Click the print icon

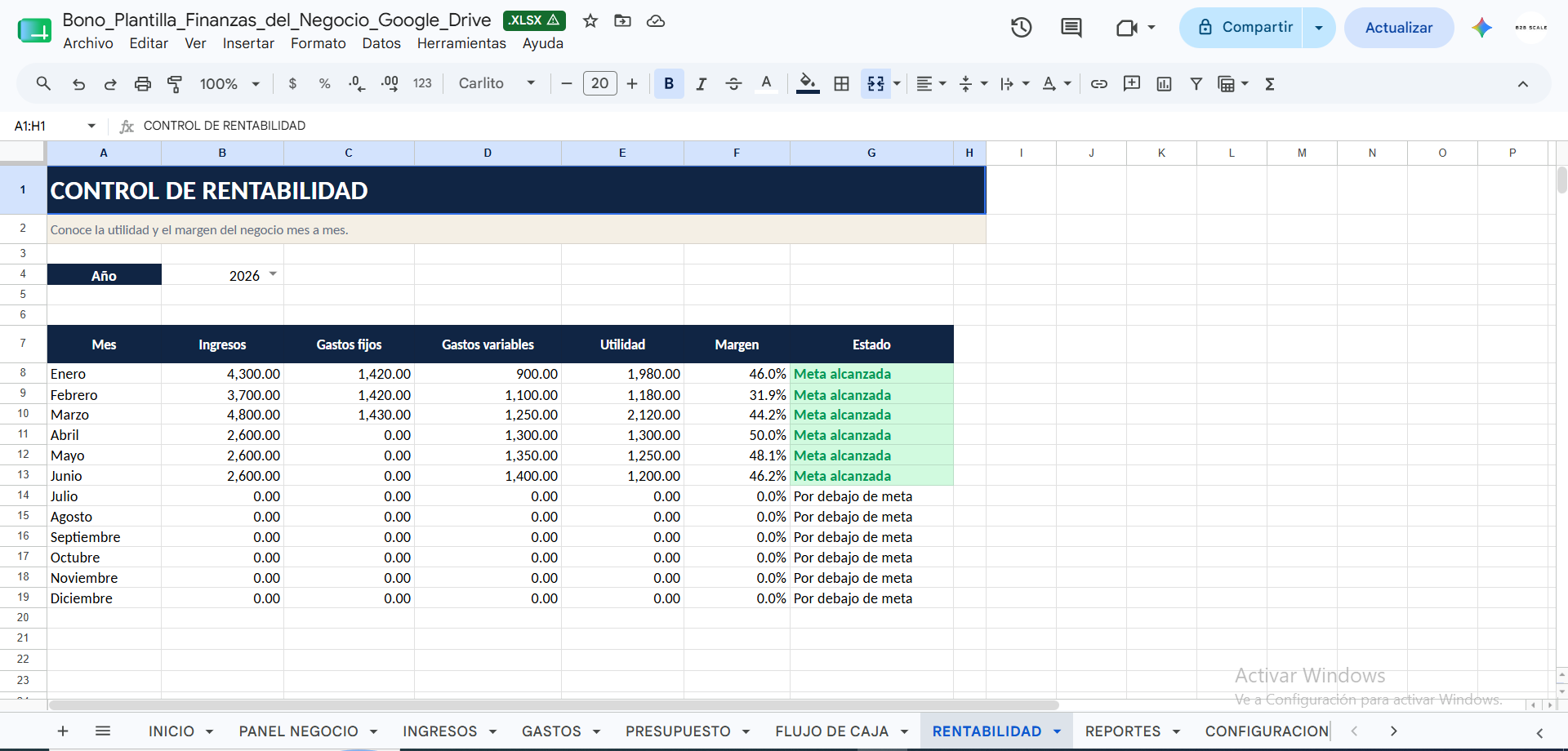coord(143,83)
